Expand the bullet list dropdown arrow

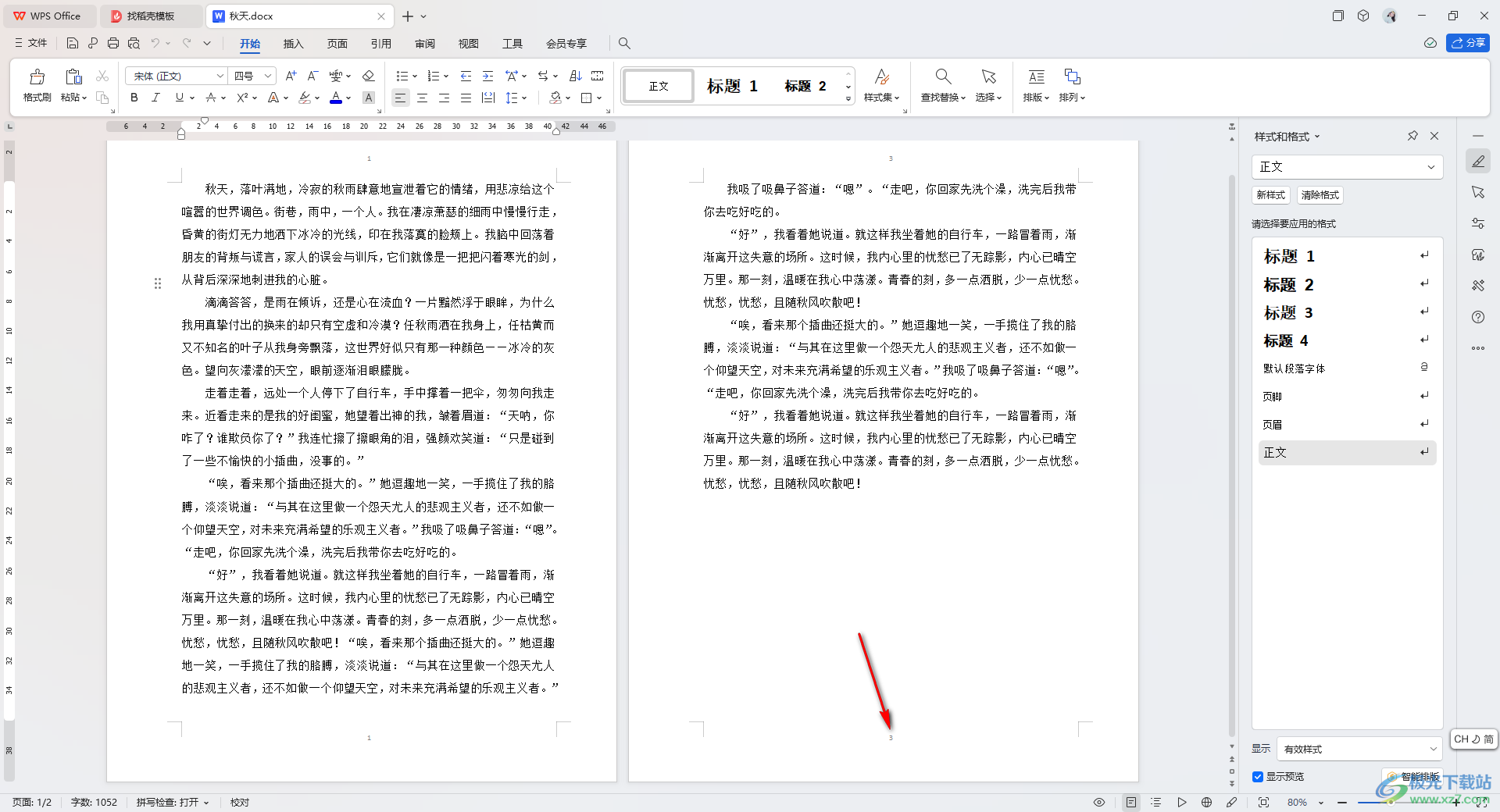(415, 76)
